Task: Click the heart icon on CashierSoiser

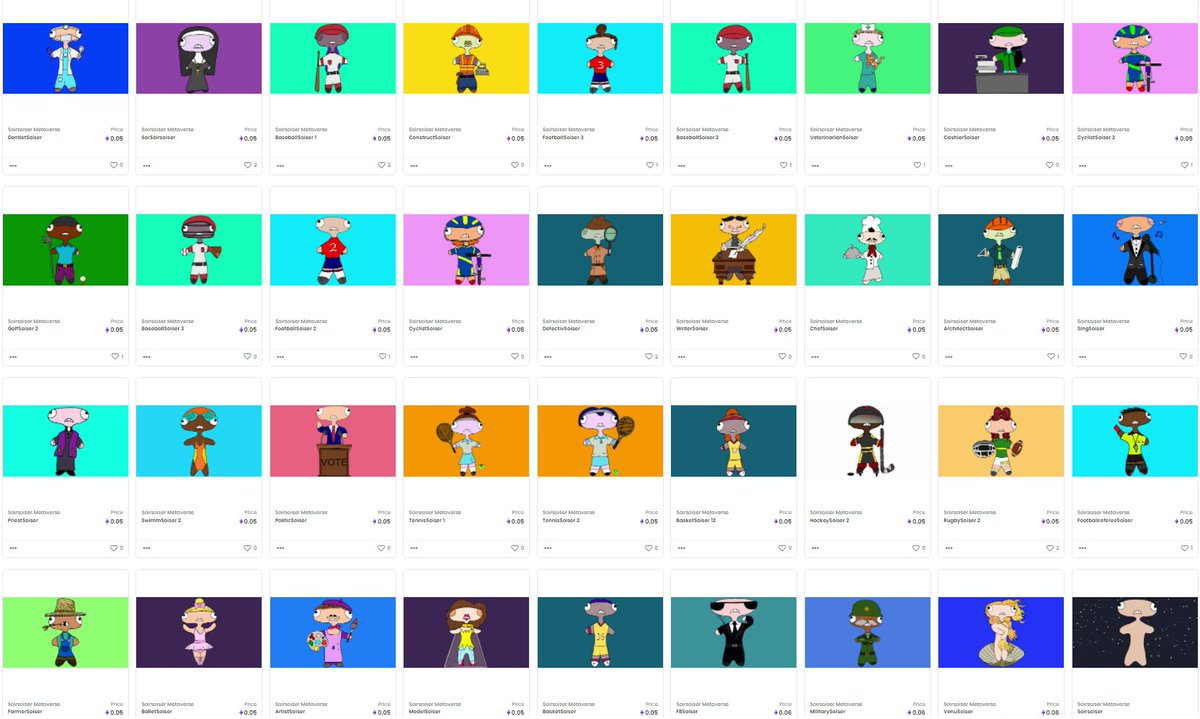Action: [x=1050, y=165]
